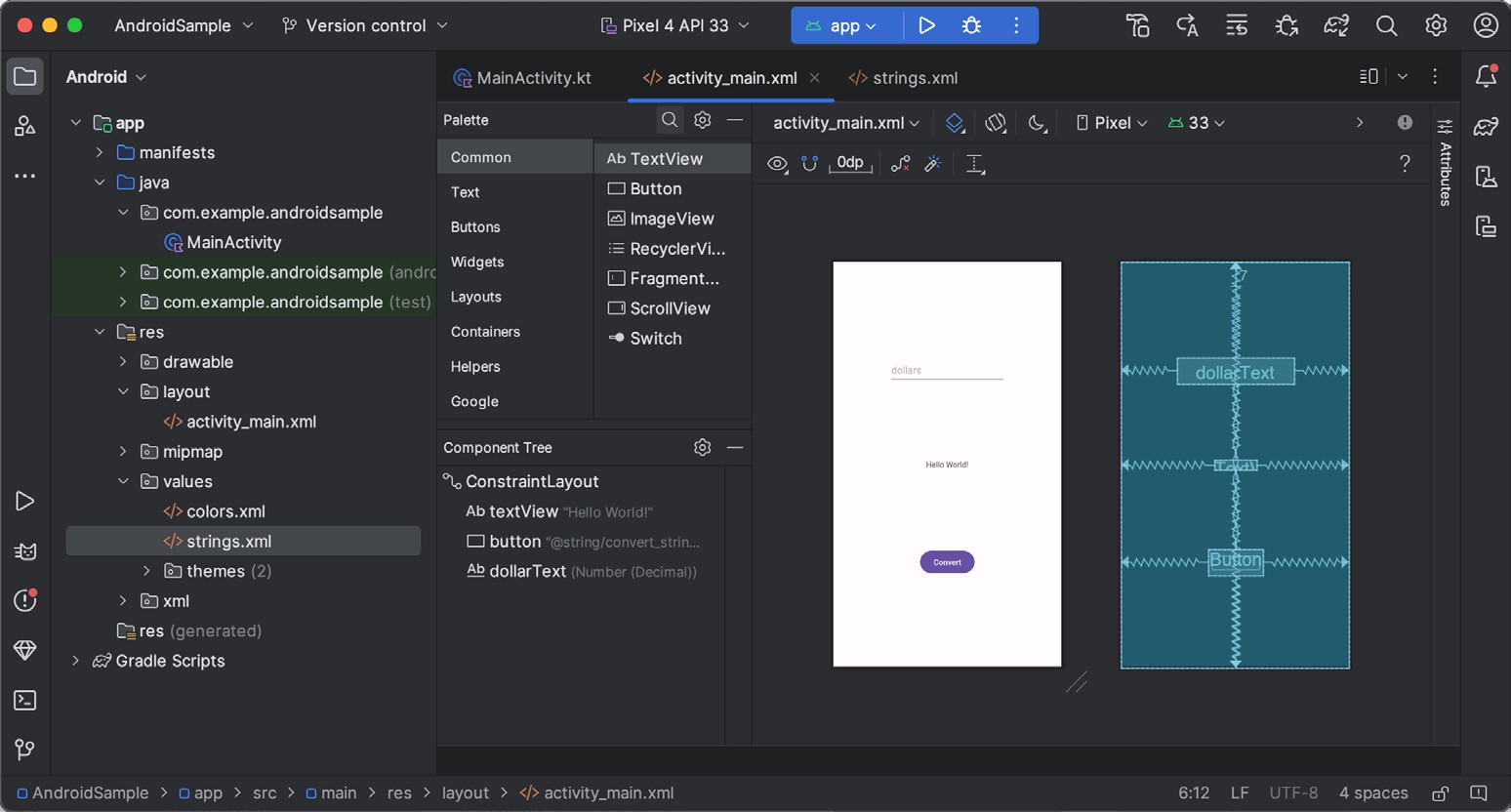This screenshot has width=1511, height=812.
Task: Open Component Tree settings gear
Action: click(702, 447)
